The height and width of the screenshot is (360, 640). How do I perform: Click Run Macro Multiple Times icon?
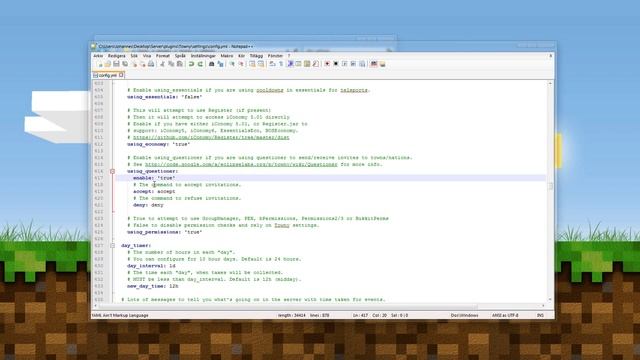pyautogui.click(x=353, y=64)
